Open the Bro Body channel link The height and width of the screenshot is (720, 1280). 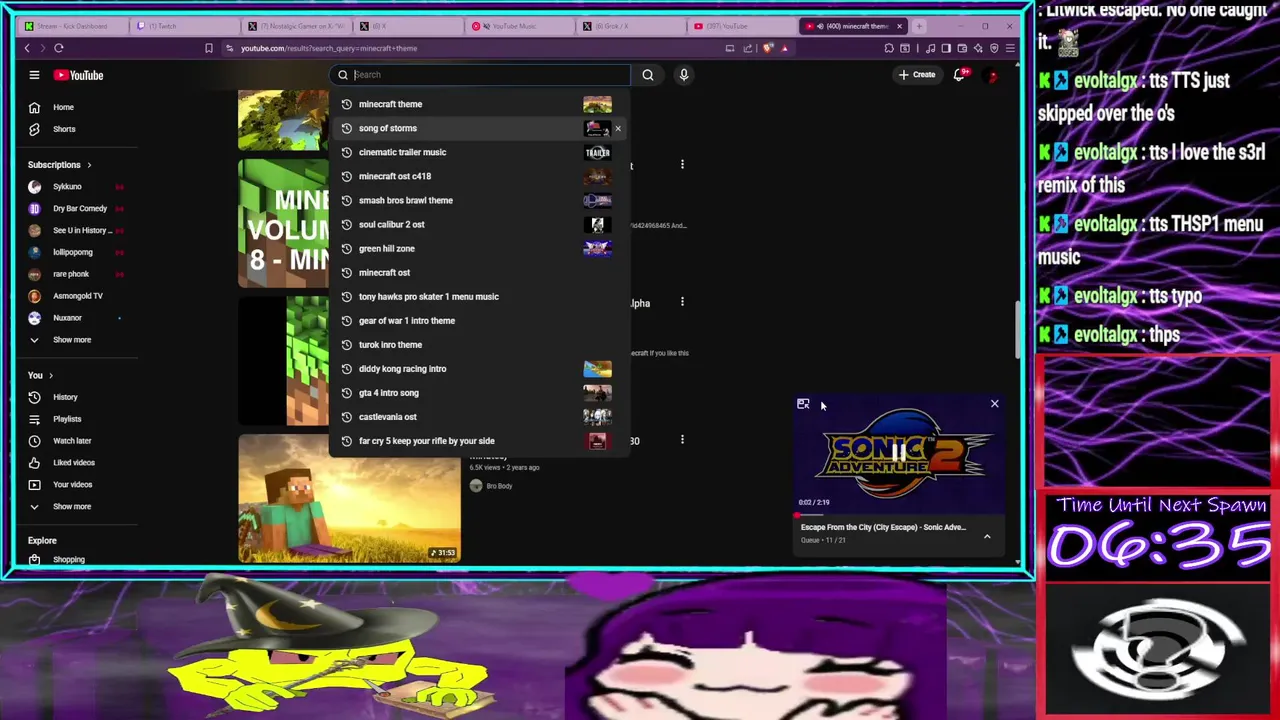tap(499, 486)
